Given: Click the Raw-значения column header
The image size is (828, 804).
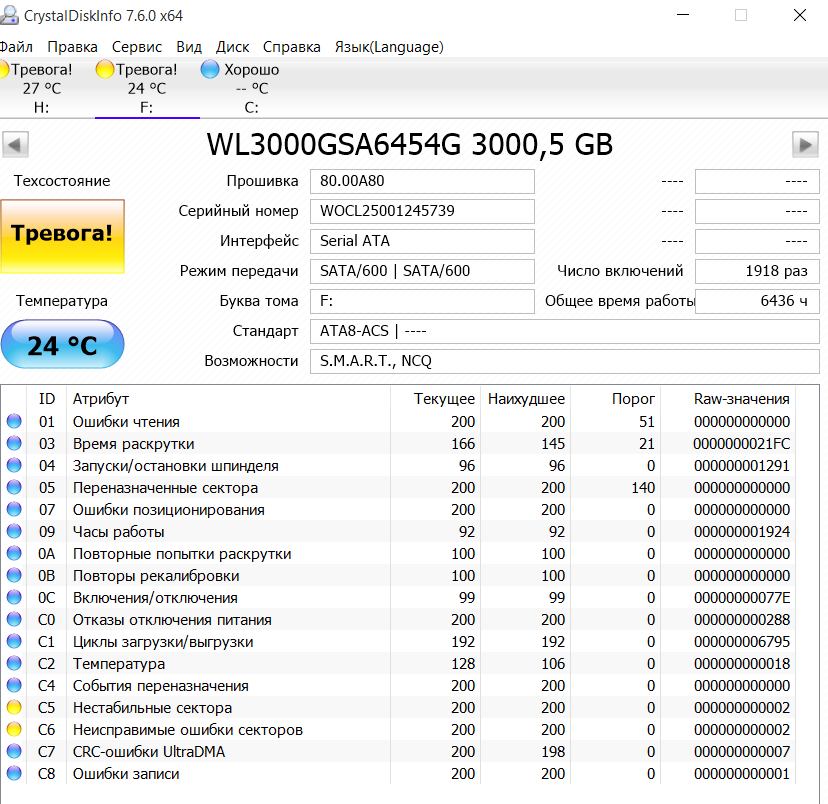Looking at the screenshot, I should pyautogui.click(x=741, y=398).
